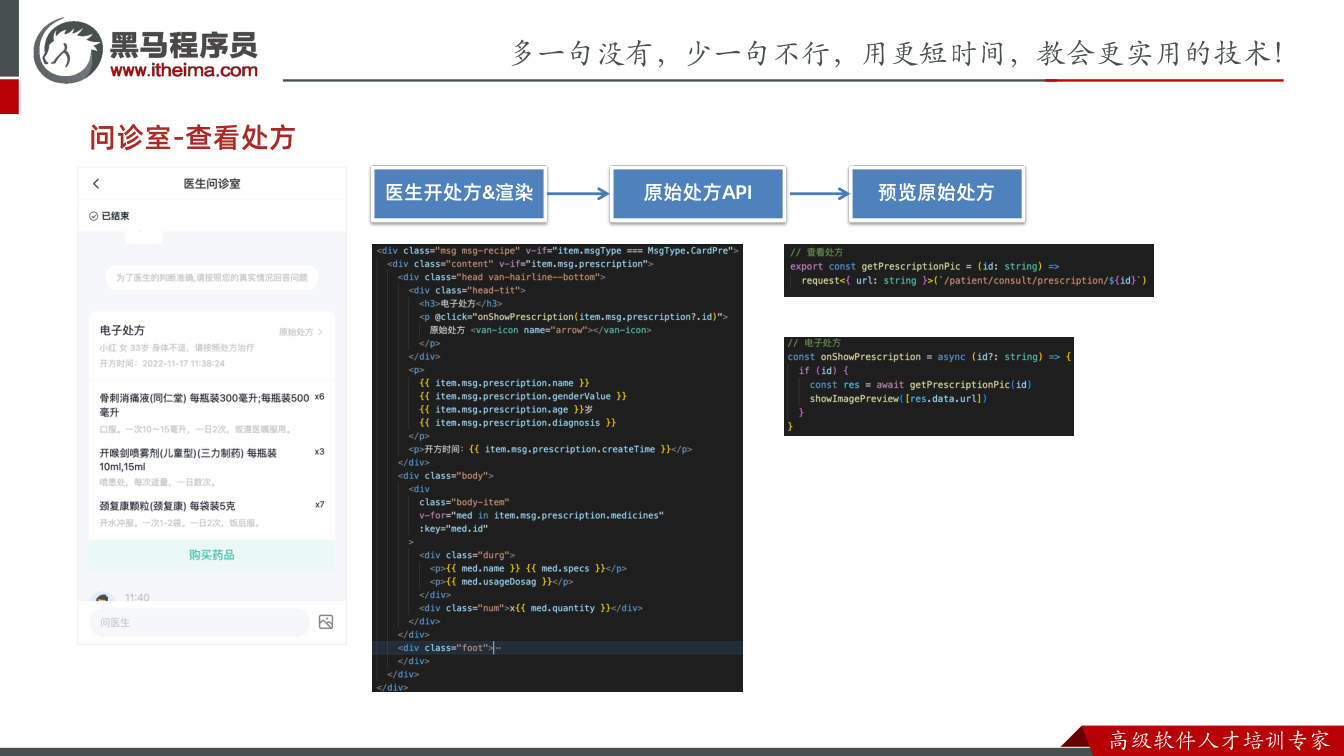Screen dimensions: 1344x756
Task: Click the 电子处方 card heading in the phone
Action: 122,330
